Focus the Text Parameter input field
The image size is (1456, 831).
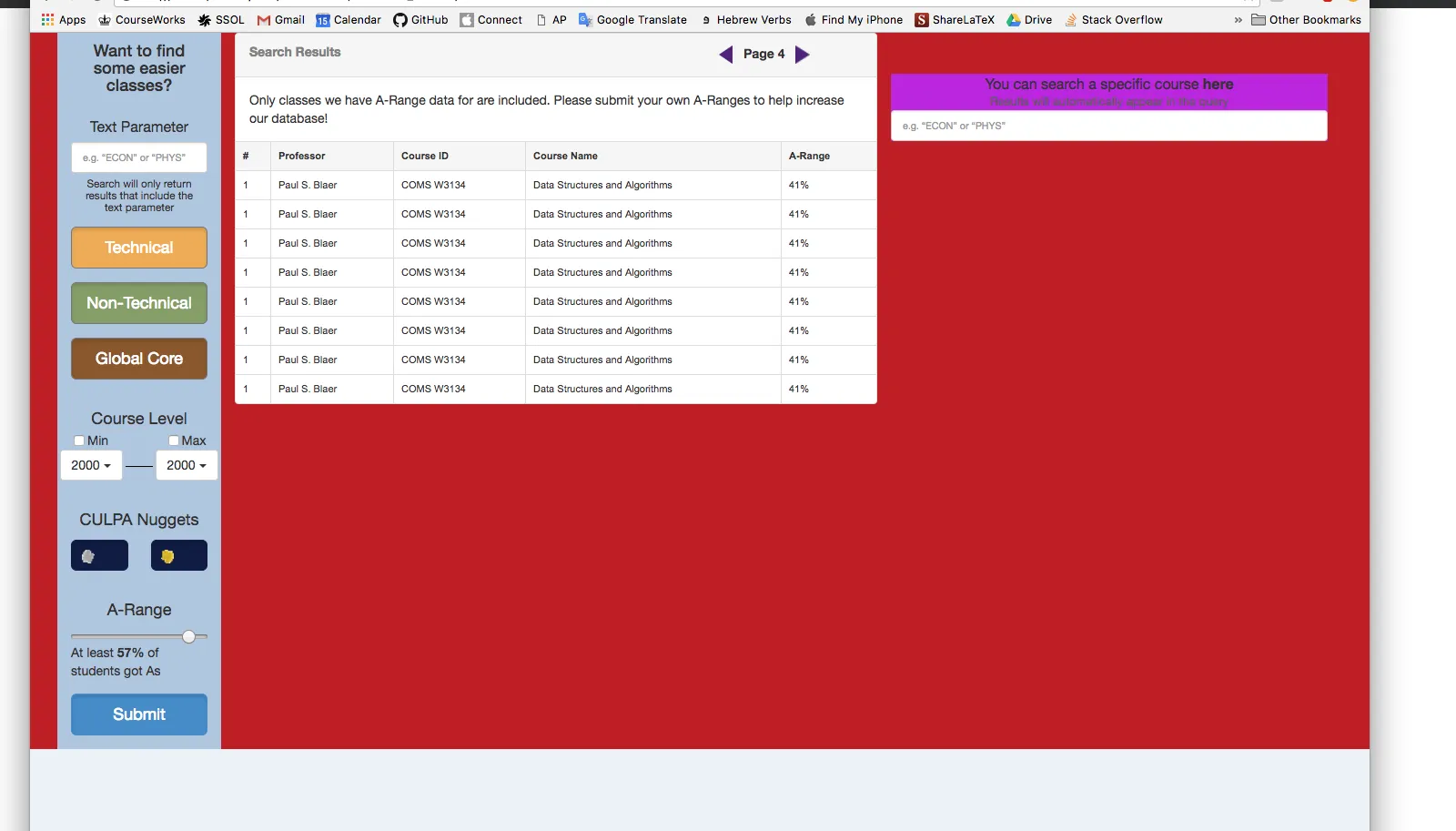[139, 157]
